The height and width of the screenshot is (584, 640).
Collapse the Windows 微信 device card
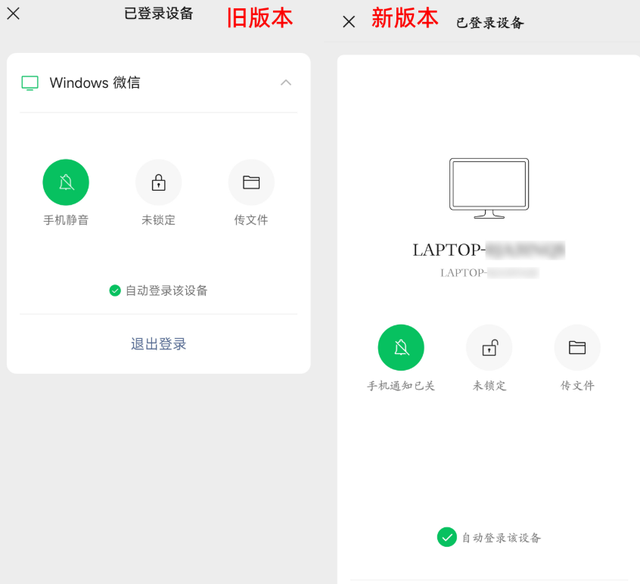pos(286,83)
